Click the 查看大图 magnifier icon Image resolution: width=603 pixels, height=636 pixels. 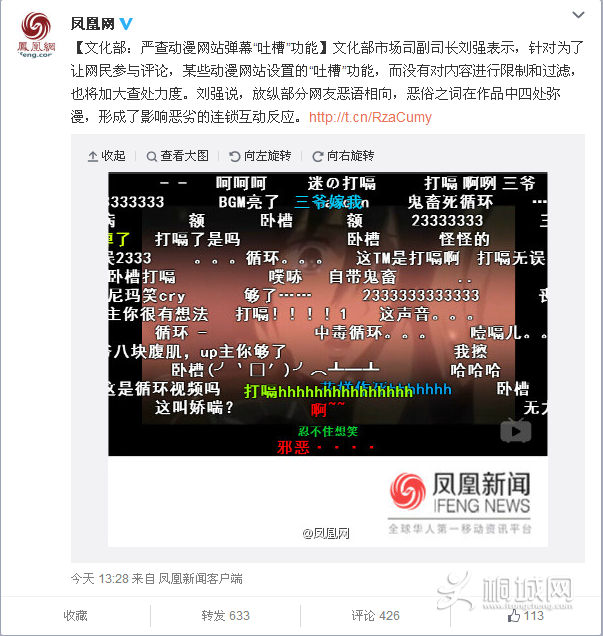click(x=151, y=157)
